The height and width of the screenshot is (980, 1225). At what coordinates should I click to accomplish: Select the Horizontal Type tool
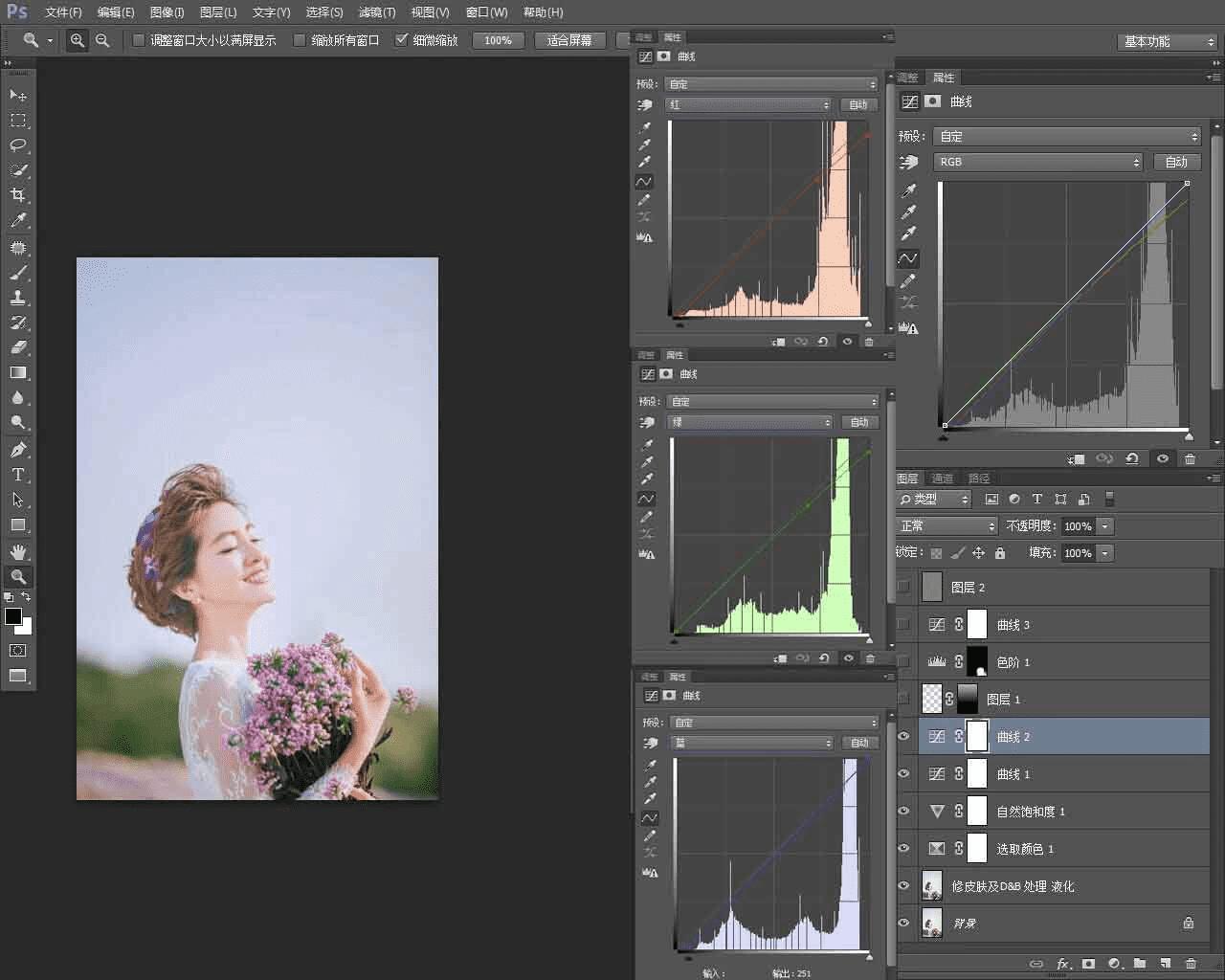click(x=18, y=475)
